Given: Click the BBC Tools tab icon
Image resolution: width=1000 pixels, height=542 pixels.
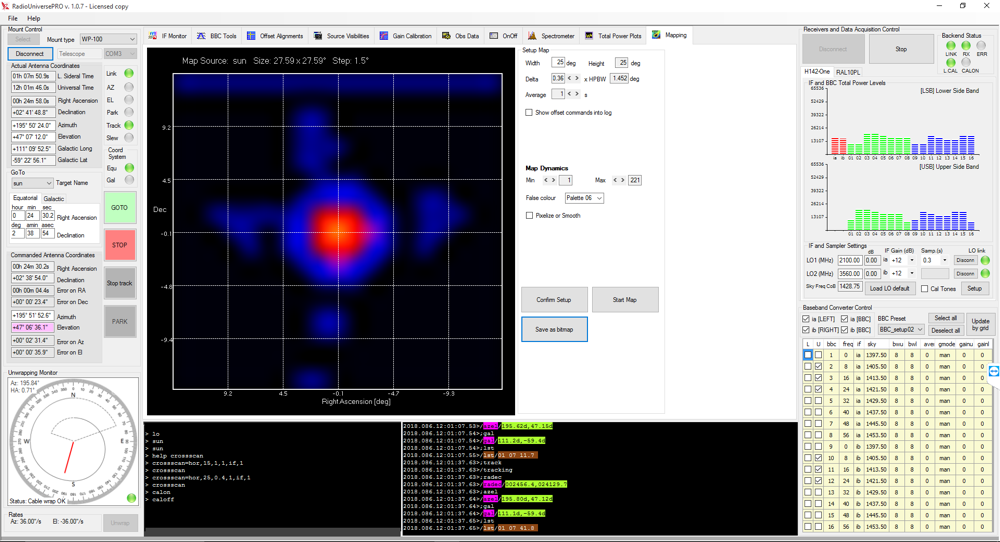Looking at the screenshot, I should coord(201,36).
